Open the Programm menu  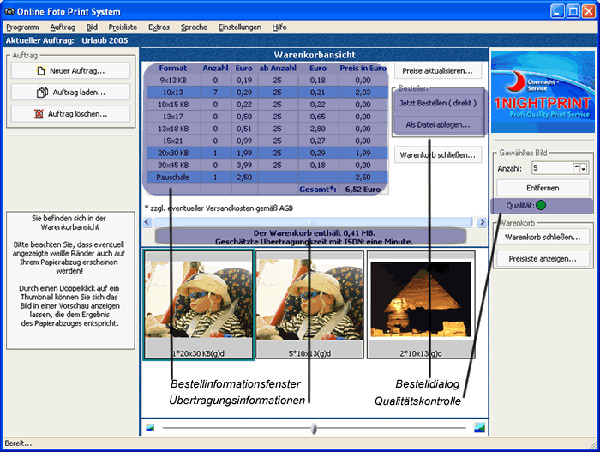tap(23, 27)
